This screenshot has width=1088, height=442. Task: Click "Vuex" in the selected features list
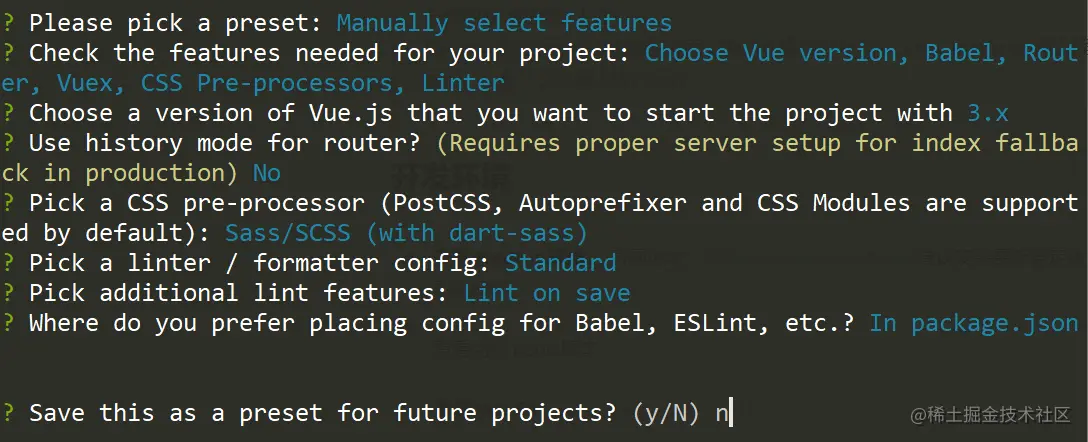(84, 83)
